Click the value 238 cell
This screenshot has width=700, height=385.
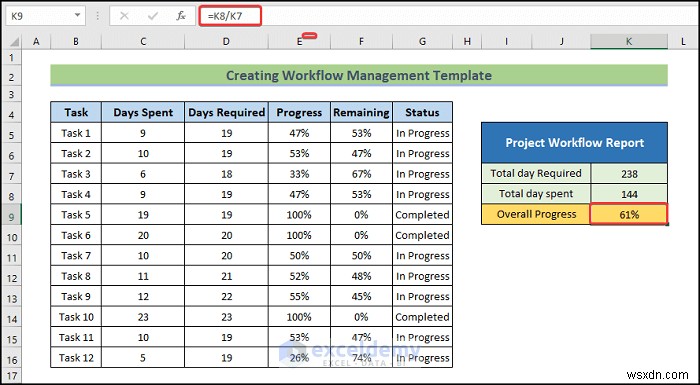coord(629,173)
